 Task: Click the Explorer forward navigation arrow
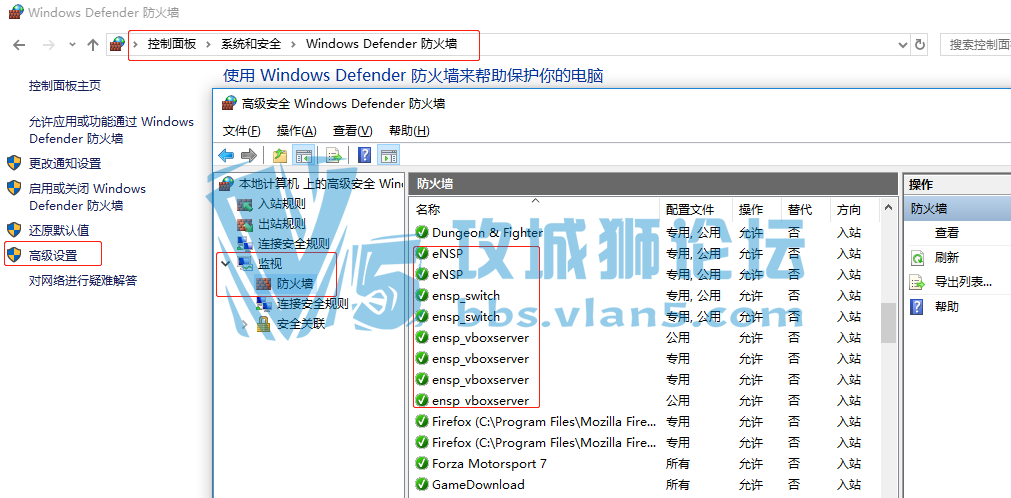tap(48, 45)
